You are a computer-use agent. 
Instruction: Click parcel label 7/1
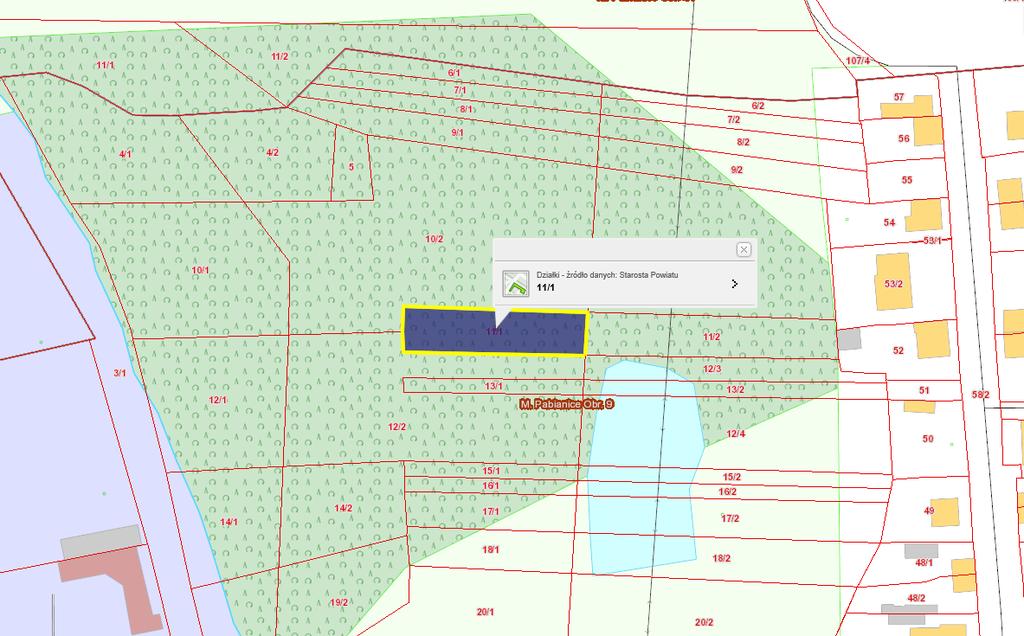point(460,90)
